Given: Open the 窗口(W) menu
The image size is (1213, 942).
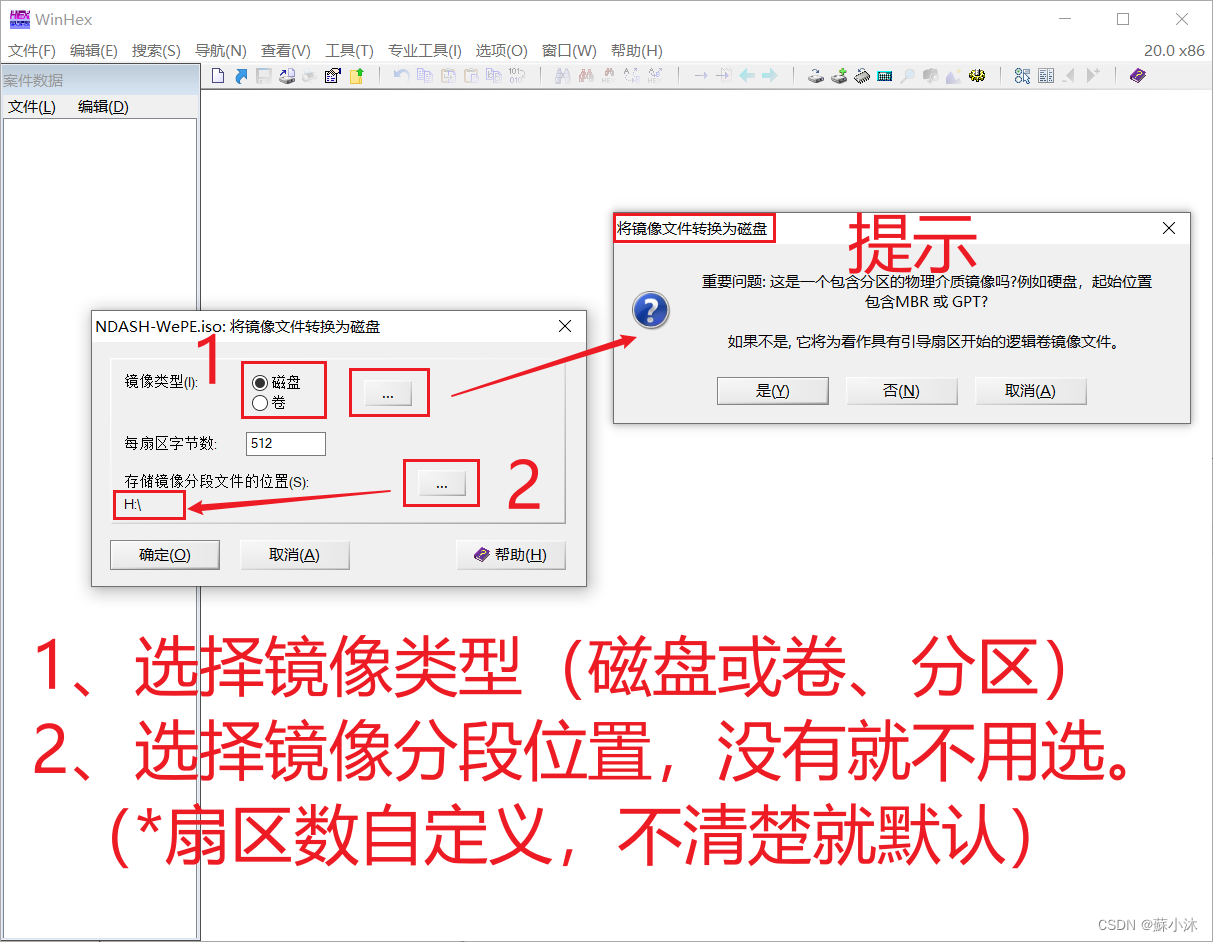Looking at the screenshot, I should click(x=569, y=51).
